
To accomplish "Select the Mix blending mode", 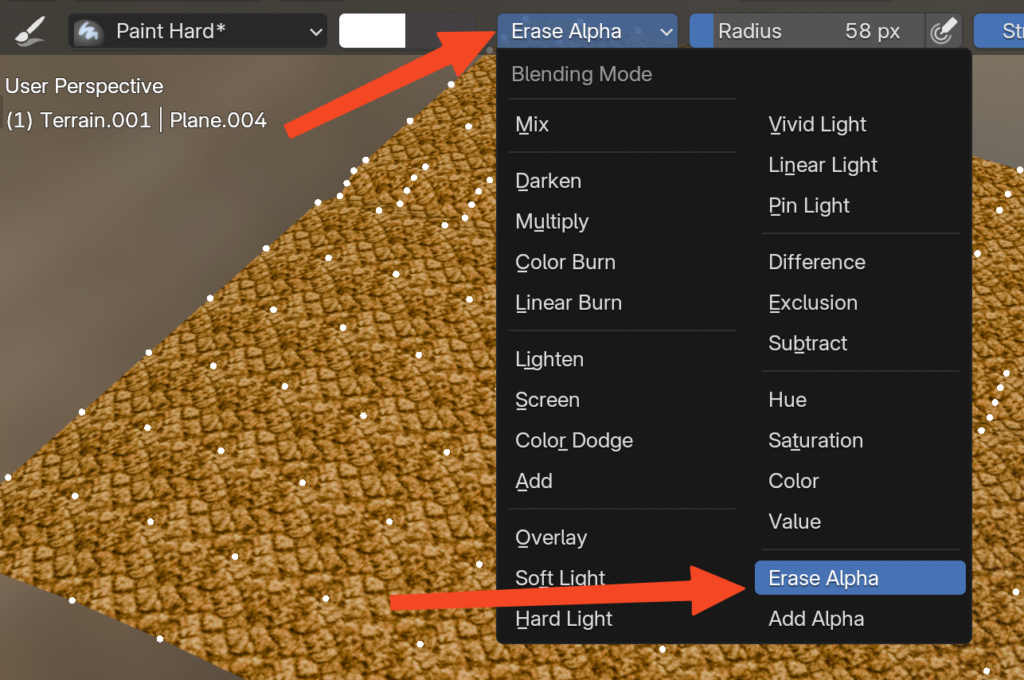I will pos(532,125).
